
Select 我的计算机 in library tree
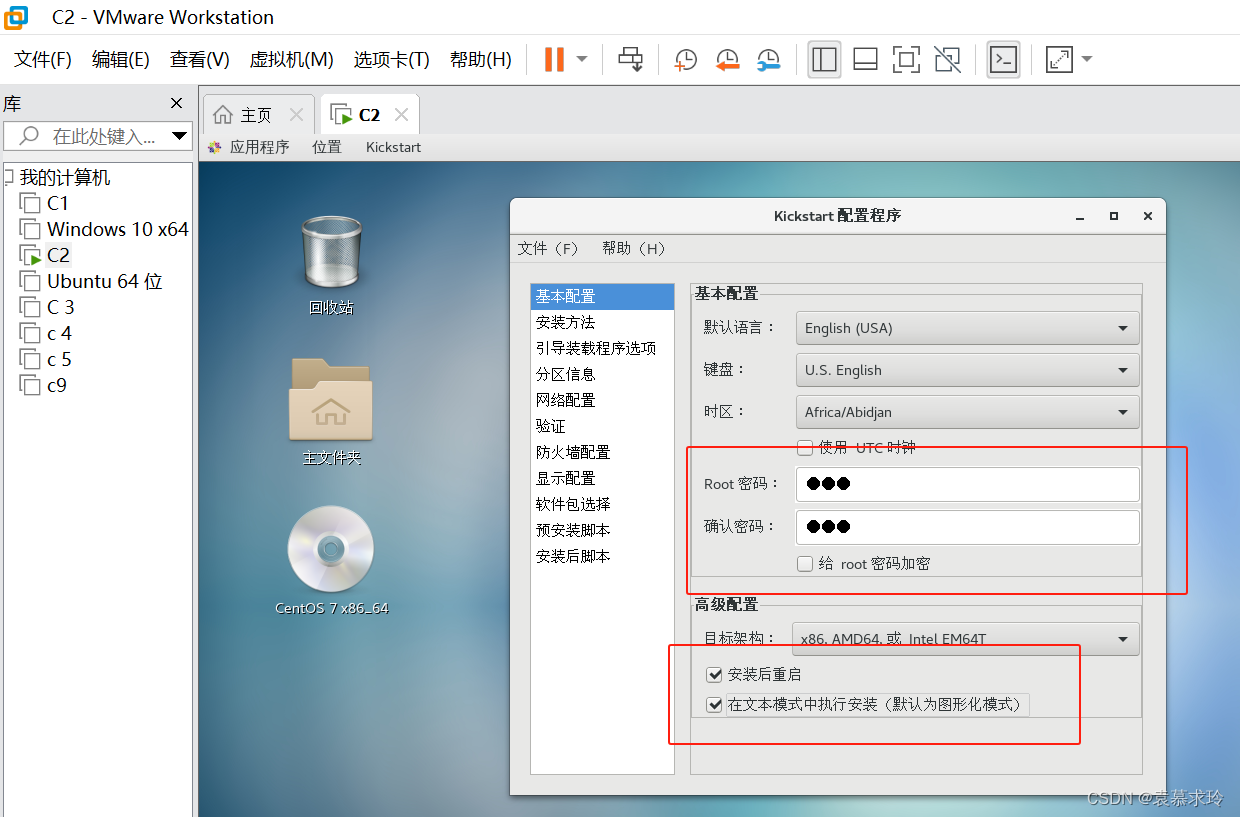[65, 178]
